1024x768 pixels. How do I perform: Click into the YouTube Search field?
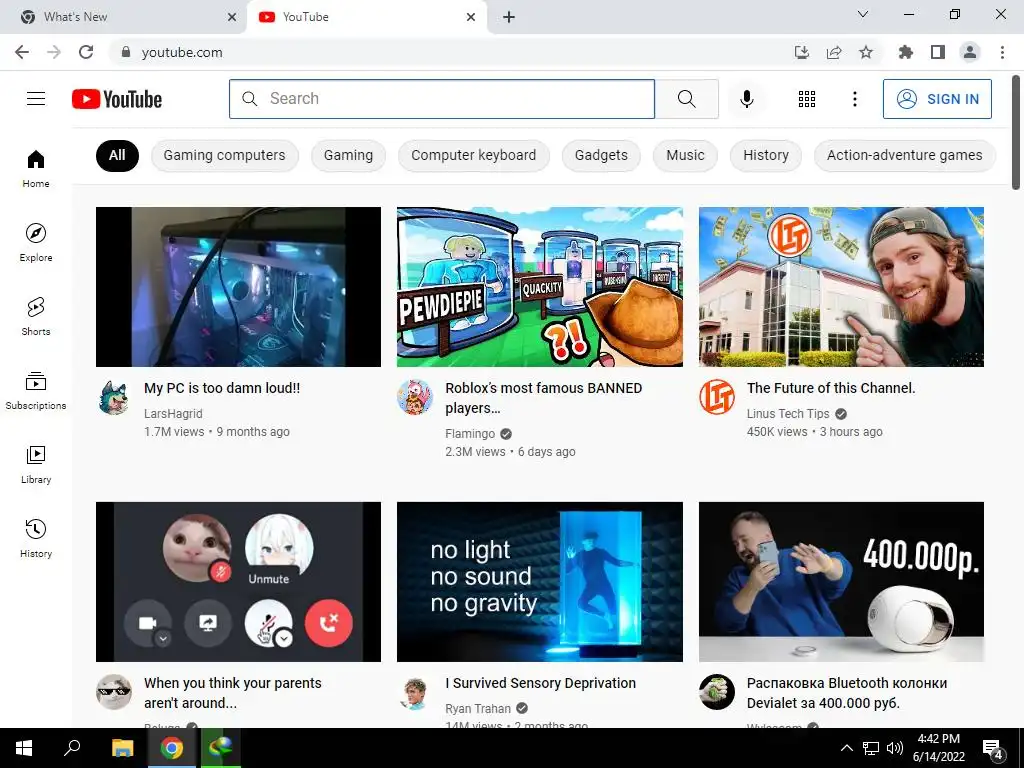(441, 99)
